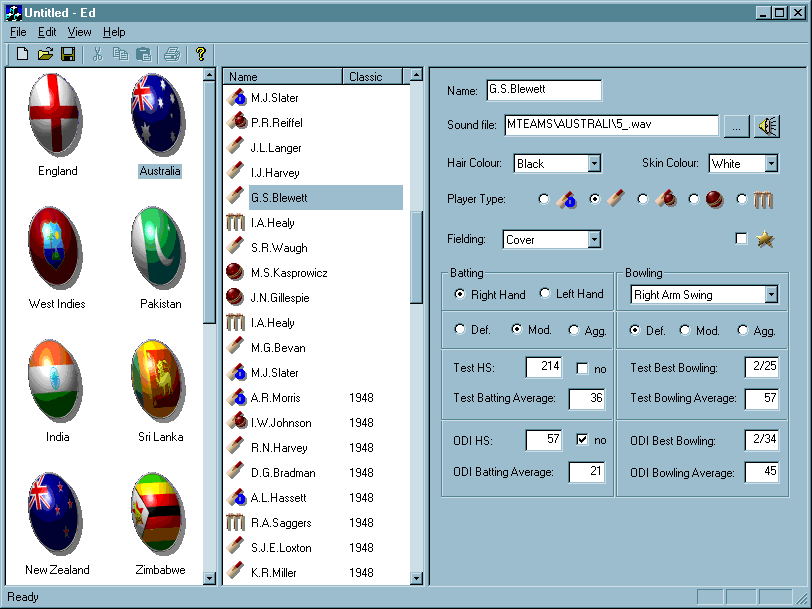Click the Open folder toolbar icon
Screen dimensions: 812x609
[x=45, y=54]
